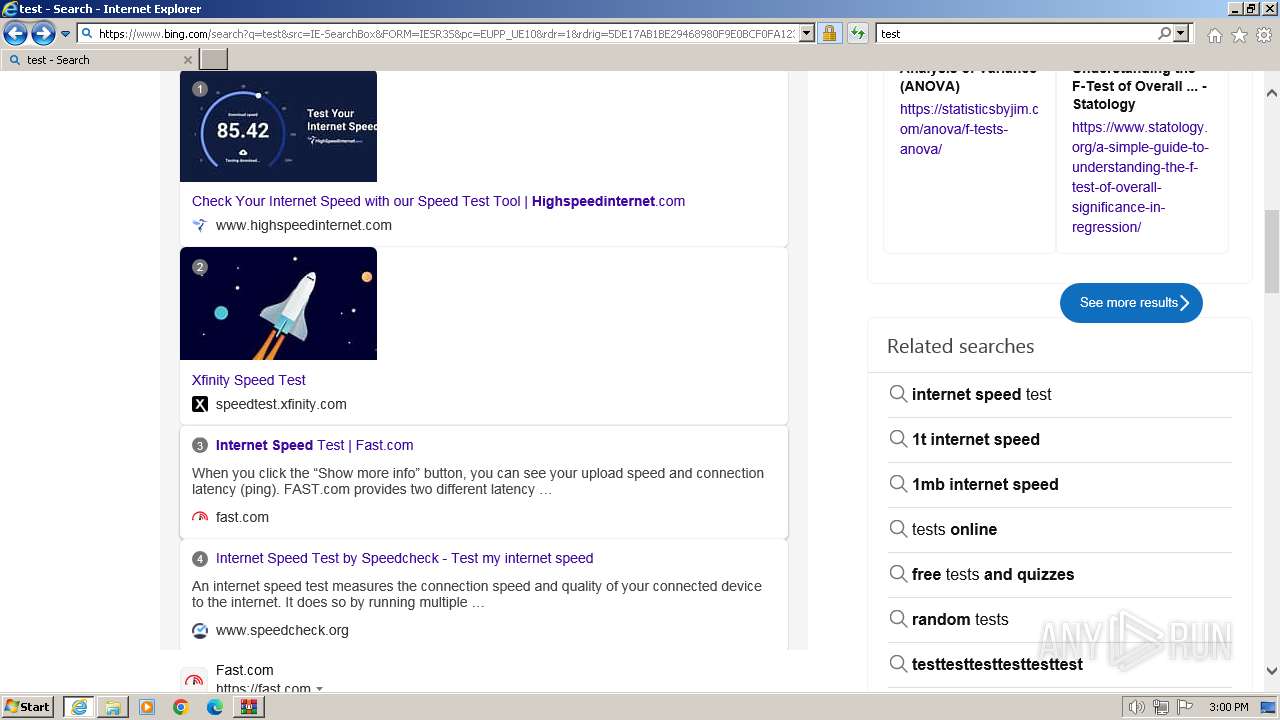1280x720 pixels.
Task: Open 'Check Your Internet Speed' Highspeedinternet link
Action: click(x=438, y=201)
